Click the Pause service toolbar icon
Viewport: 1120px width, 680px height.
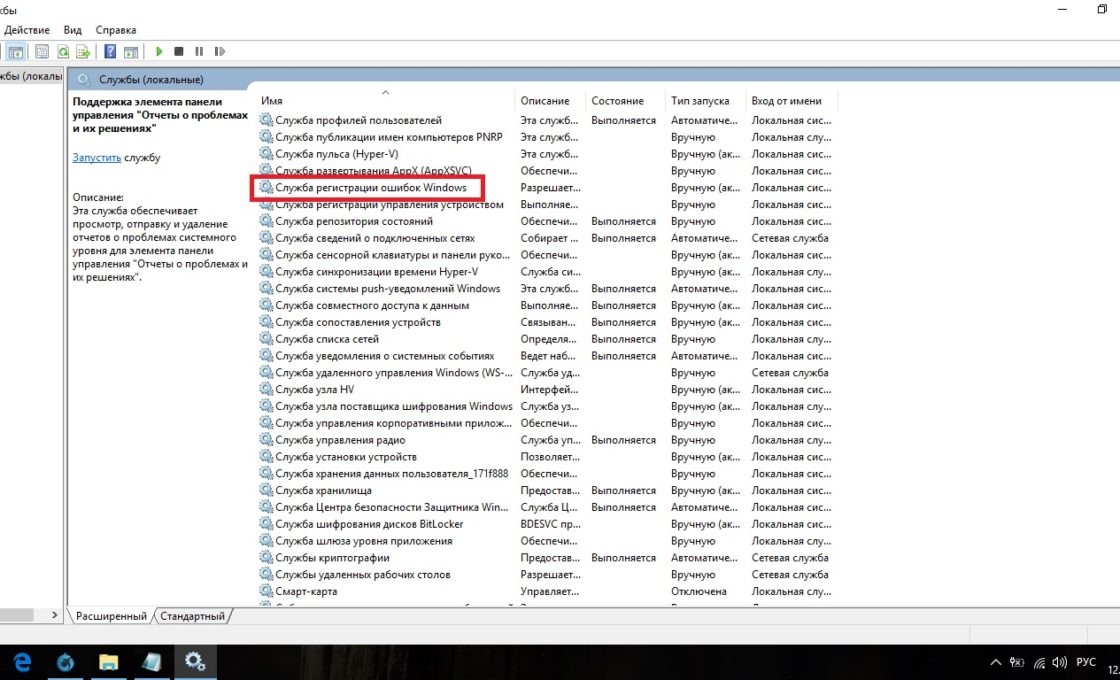point(199,51)
